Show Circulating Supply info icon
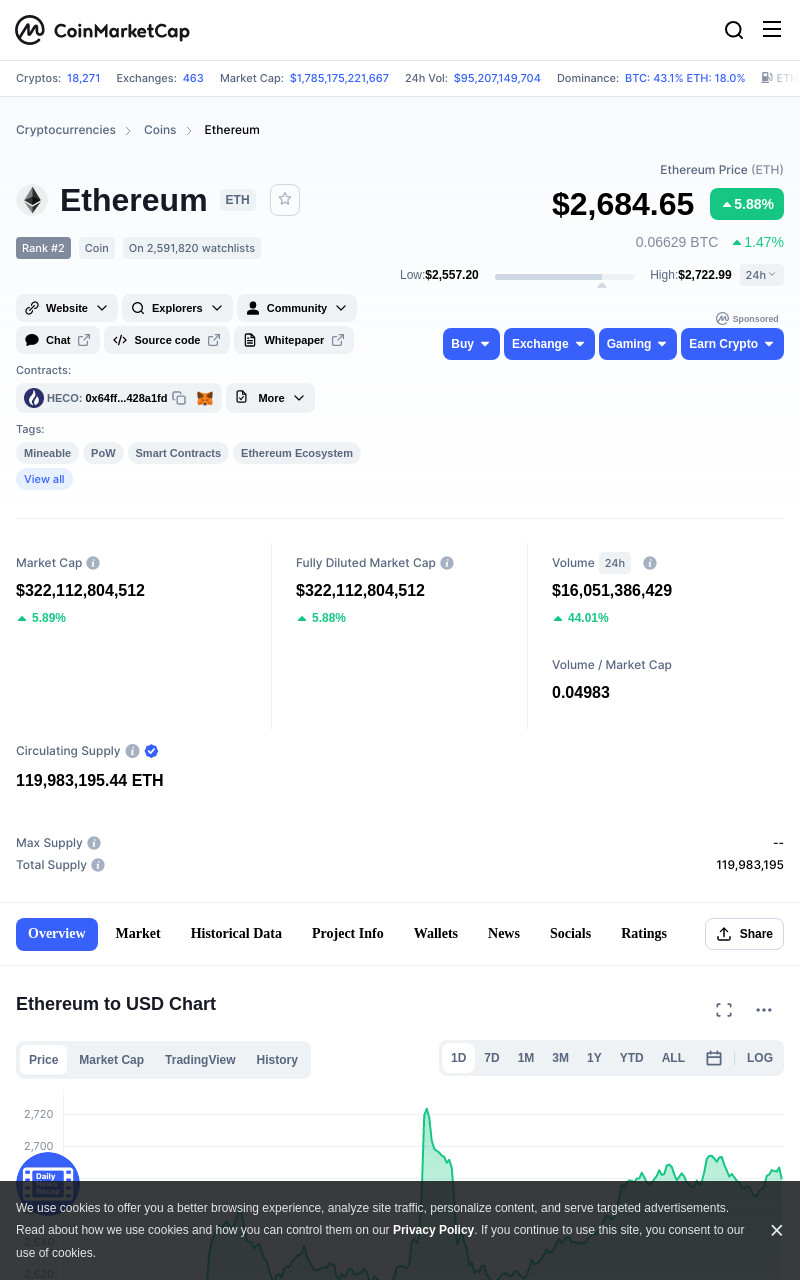 click(132, 751)
